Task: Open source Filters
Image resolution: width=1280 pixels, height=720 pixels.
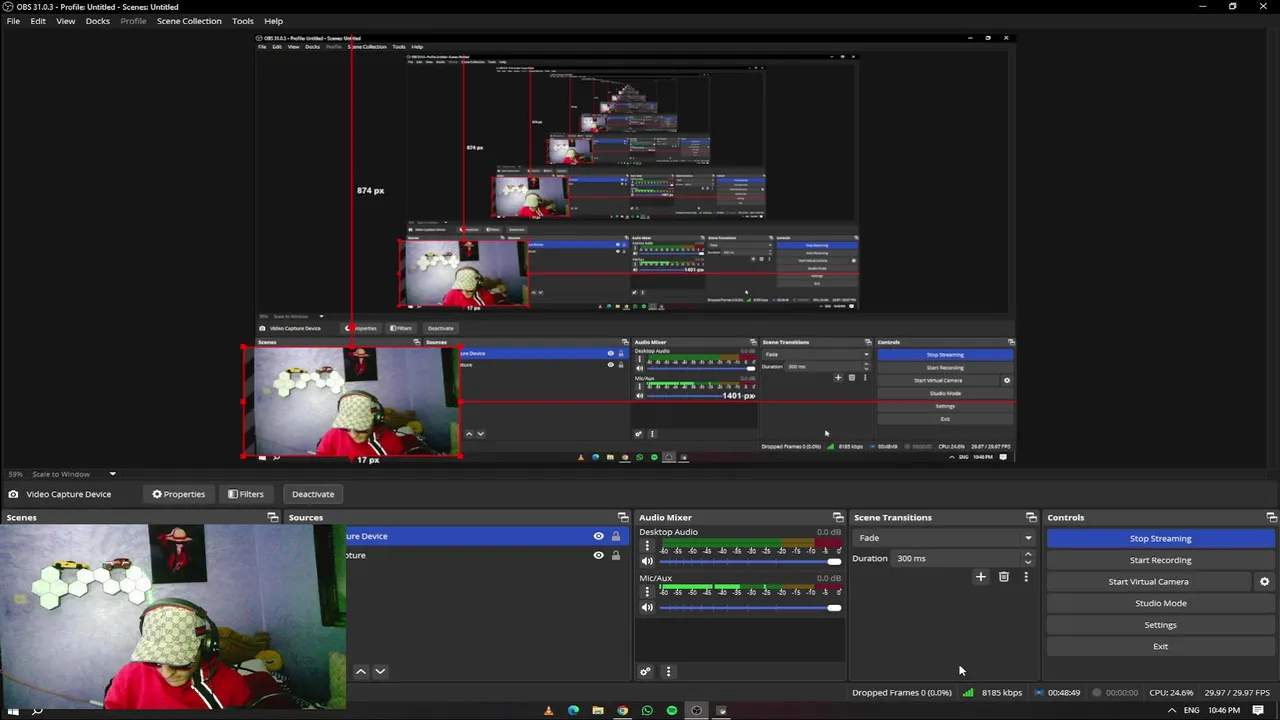Action: 246,494
